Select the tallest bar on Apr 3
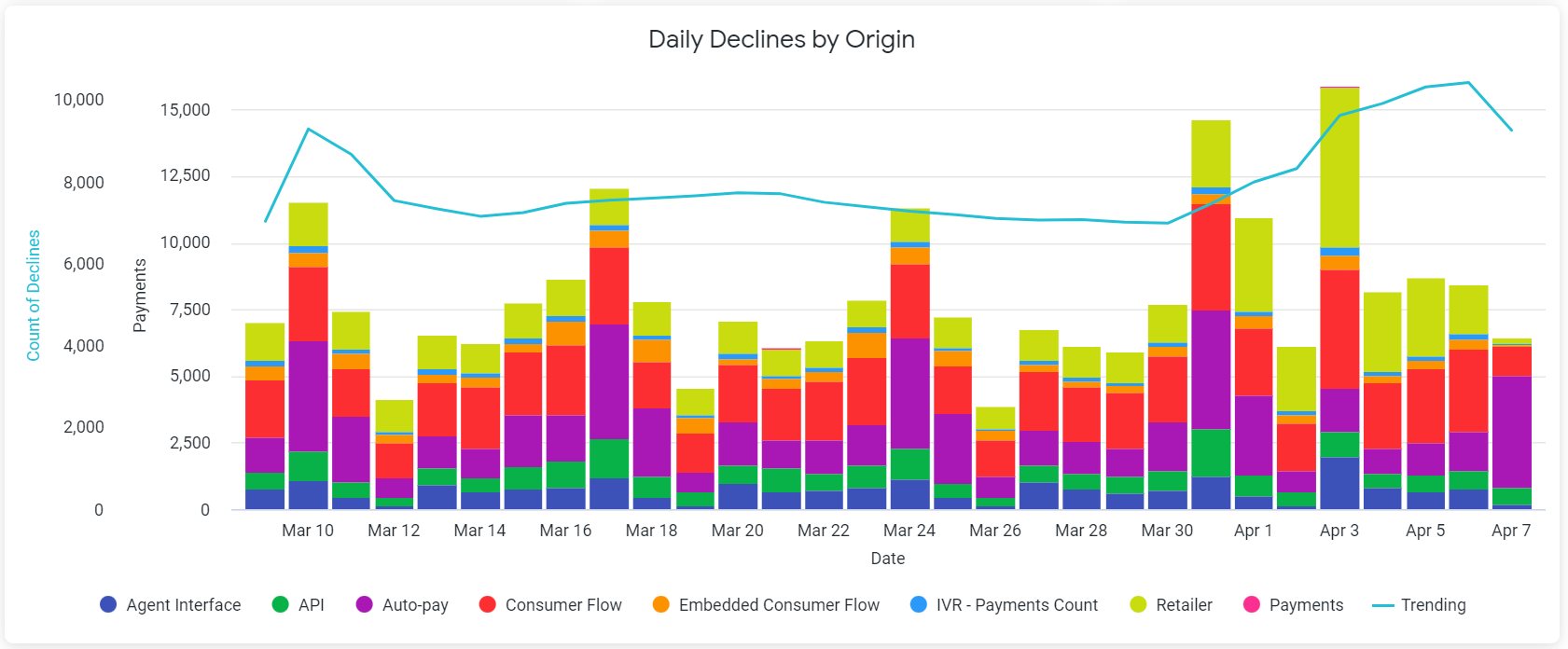 [1339, 298]
